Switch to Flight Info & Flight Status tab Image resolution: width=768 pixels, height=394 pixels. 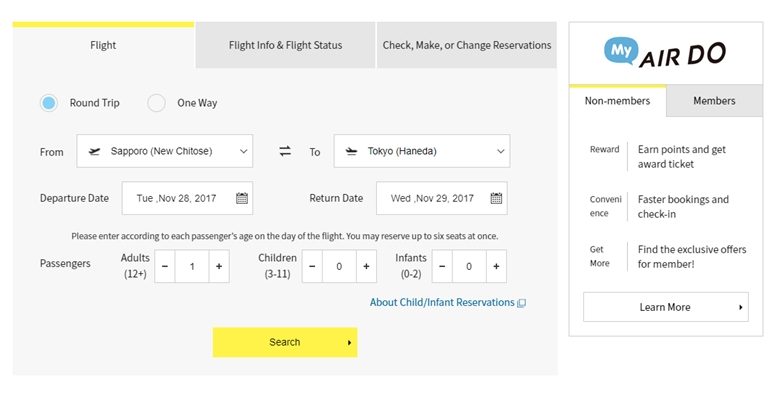pos(286,45)
